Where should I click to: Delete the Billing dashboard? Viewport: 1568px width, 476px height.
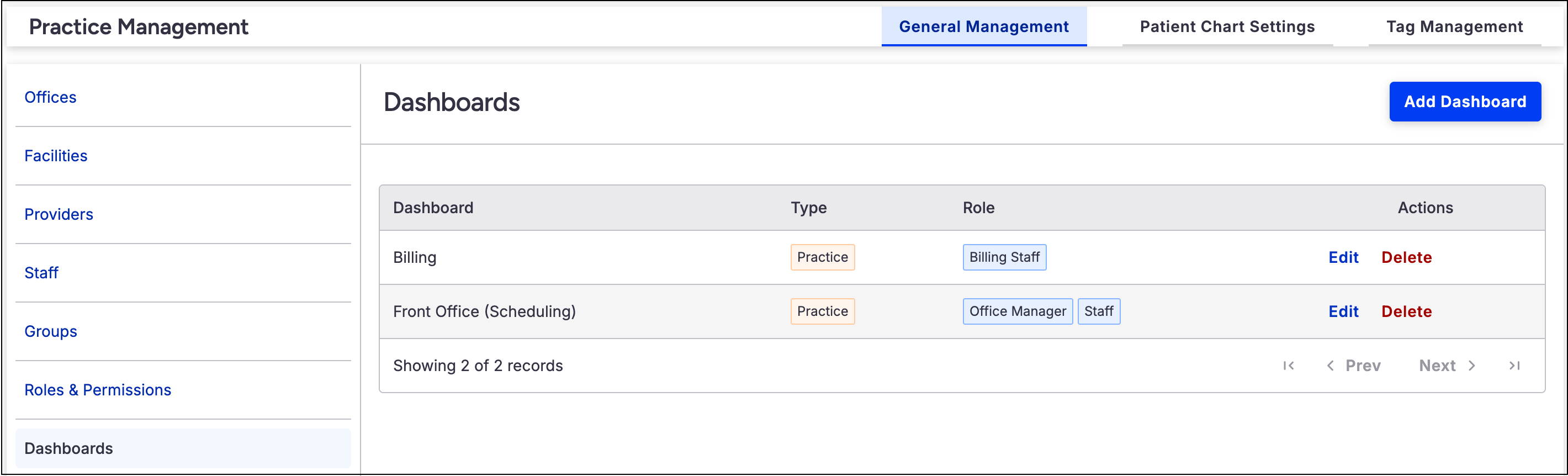coord(1406,257)
